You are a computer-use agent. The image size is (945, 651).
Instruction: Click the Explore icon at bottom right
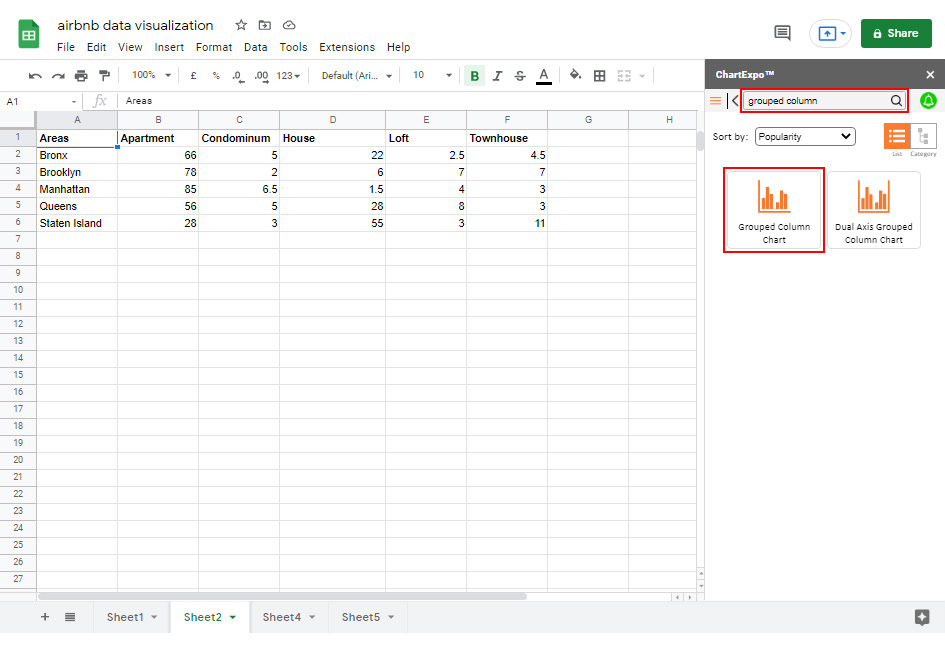click(921, 617)
